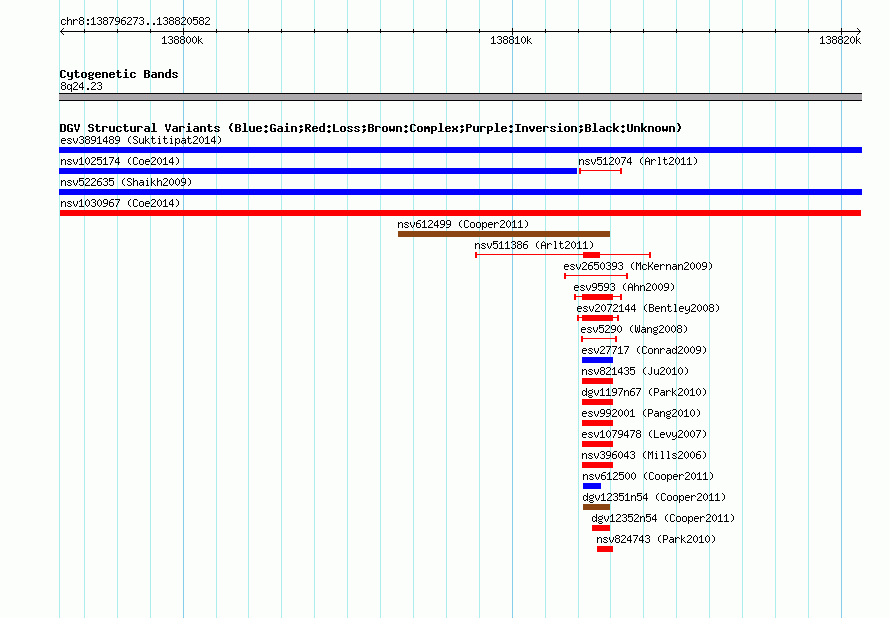Select the blue nsv1025174 gain bar
The height and width of the screenshot is (618, 890).
point(318,171)
